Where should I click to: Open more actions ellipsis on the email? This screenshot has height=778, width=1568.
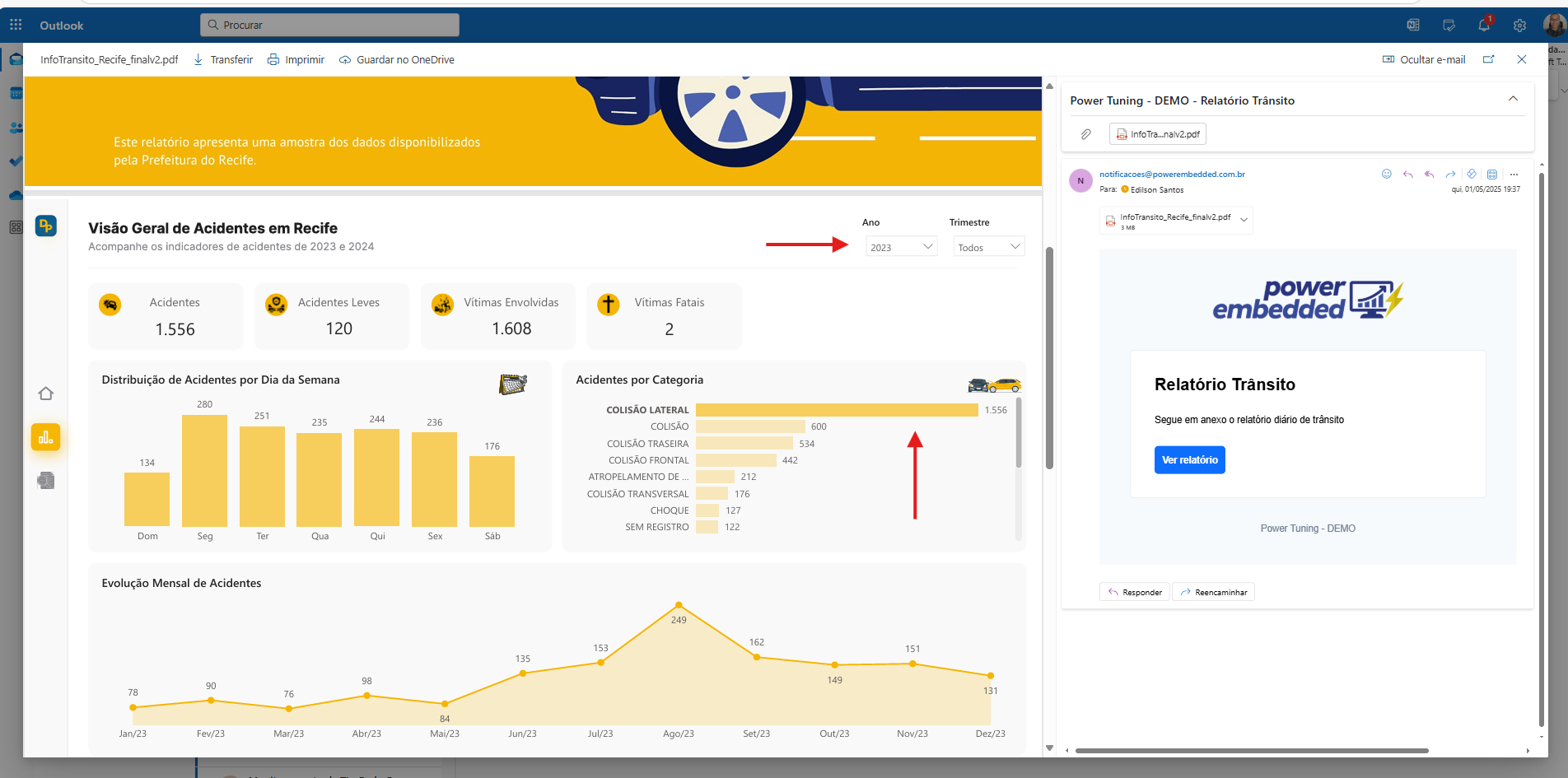[x=1514, y=174]
